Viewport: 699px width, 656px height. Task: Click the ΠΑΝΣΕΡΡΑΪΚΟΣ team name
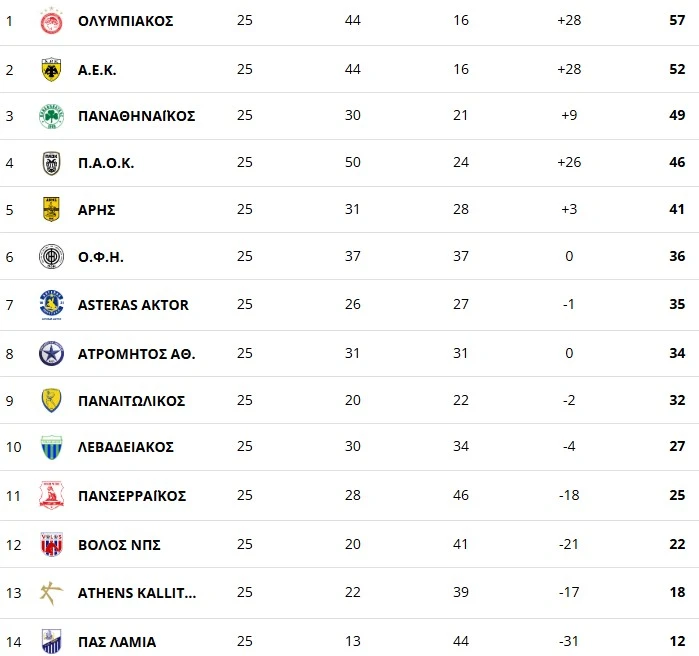pyautogui.click(x=132, y=496)
